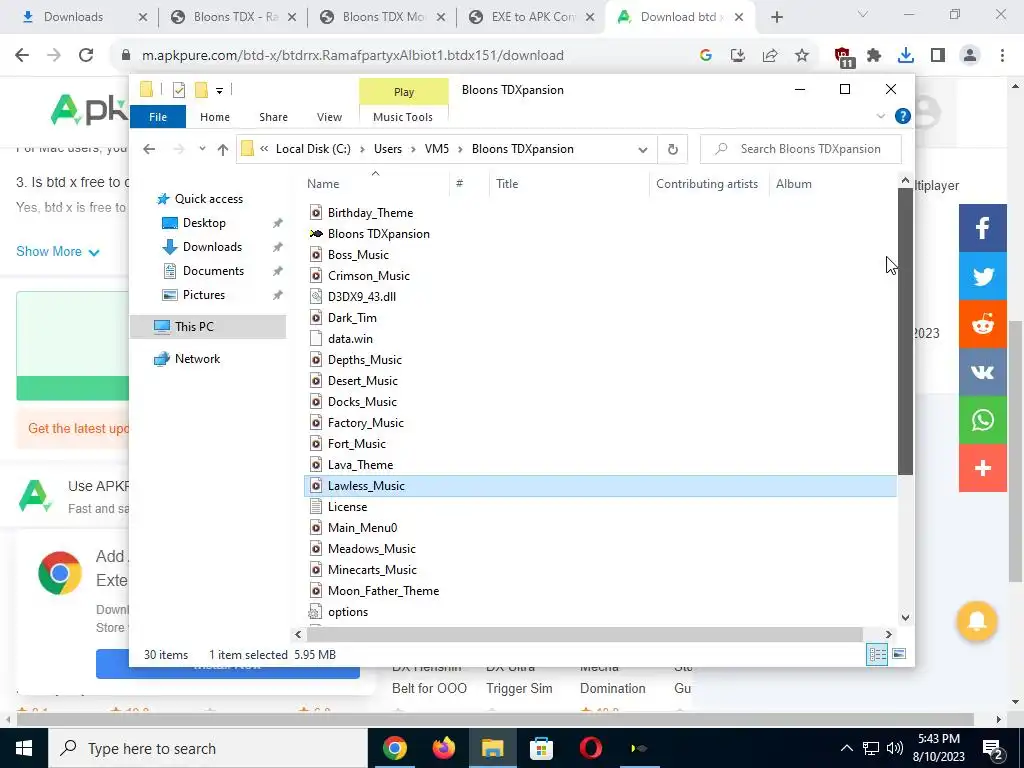The width and height of the screenshot is (1024, 768).
Task: Select the Boss_Music file
Action: [x=358, y=255]
